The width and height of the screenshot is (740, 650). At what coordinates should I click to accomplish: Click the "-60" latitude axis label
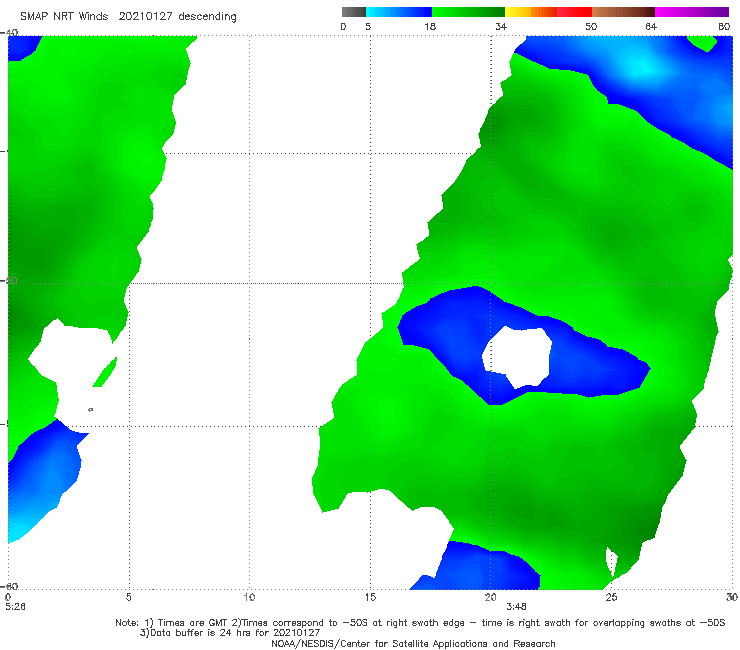(x=10, y=586)
